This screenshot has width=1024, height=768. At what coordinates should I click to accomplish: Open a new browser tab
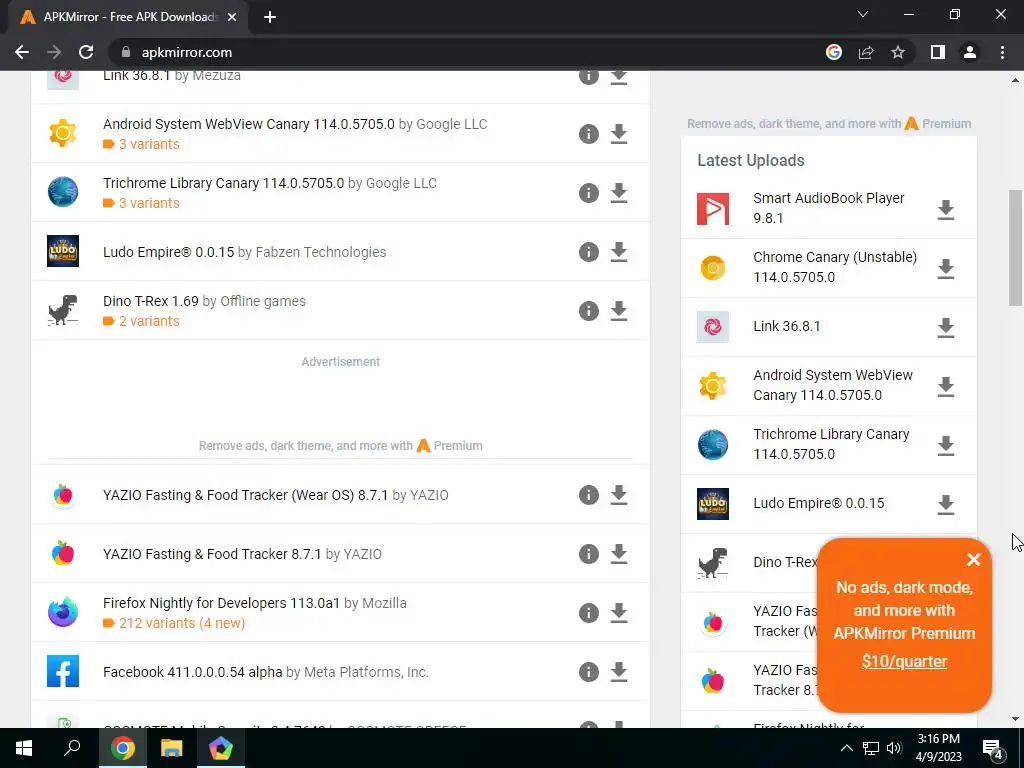click(x=270, y=17)
